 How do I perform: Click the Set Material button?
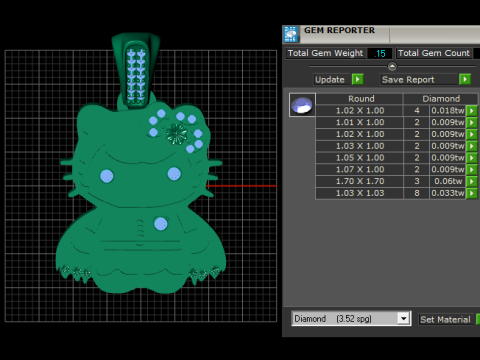[x=446, y=319]
